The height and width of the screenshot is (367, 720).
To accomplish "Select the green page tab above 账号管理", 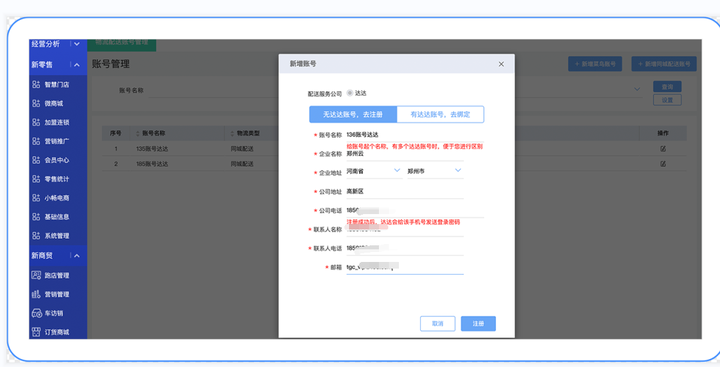I will 122,44.
